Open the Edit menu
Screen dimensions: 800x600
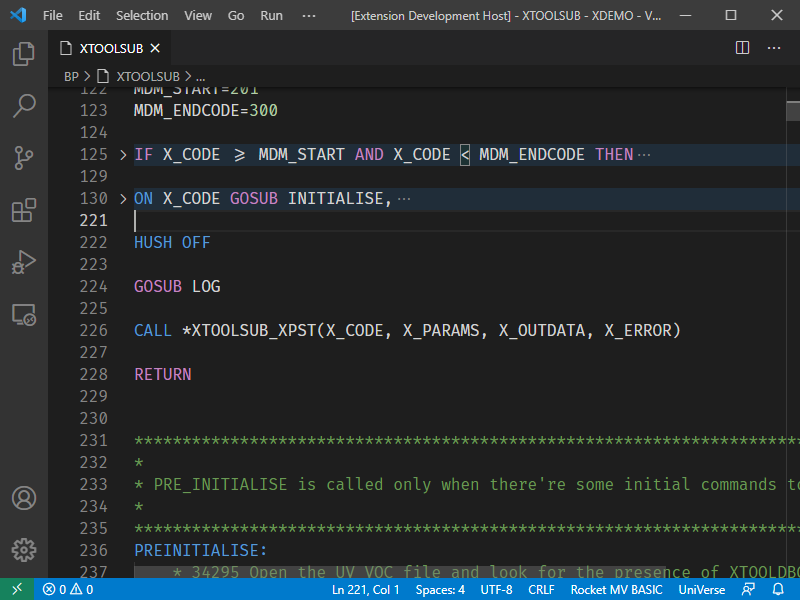(89, 15)
